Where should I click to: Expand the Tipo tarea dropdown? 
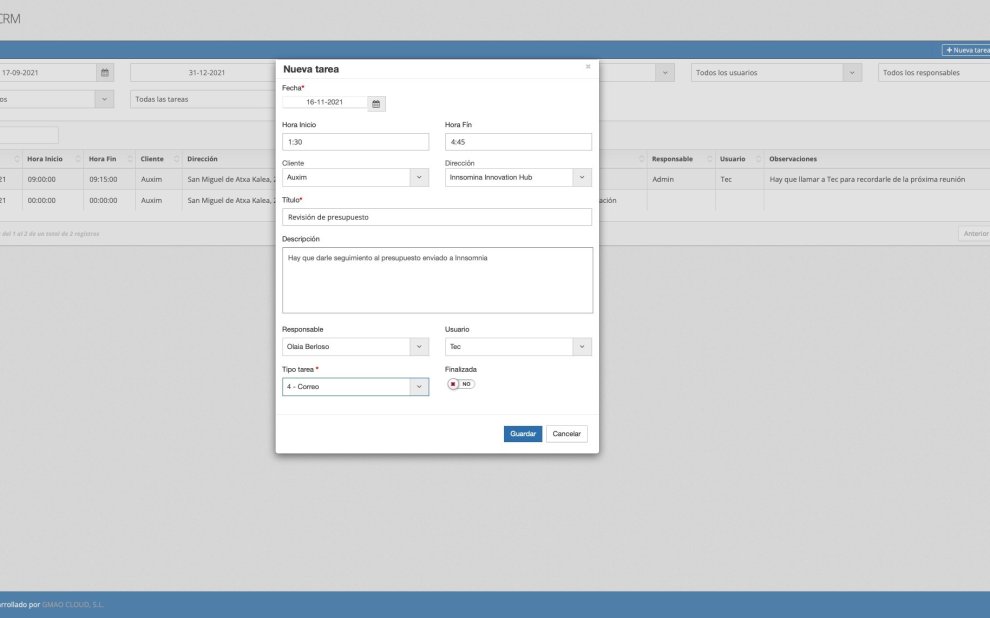click(x=355, y=386)
